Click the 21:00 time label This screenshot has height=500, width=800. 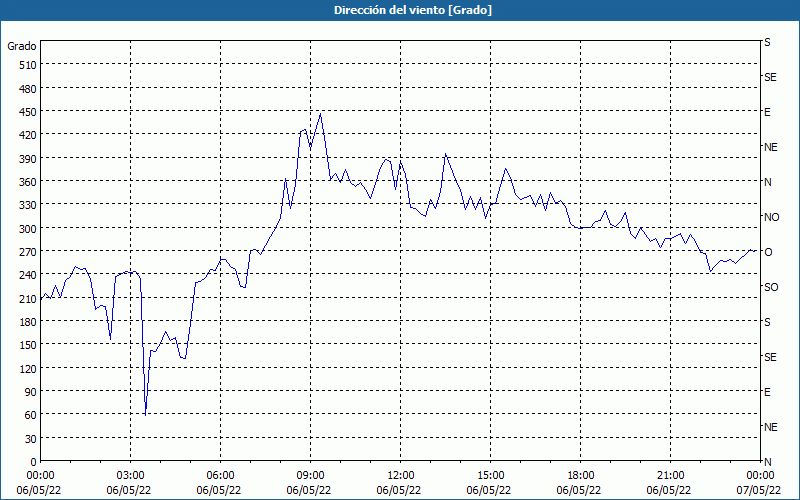pos(670,476)
